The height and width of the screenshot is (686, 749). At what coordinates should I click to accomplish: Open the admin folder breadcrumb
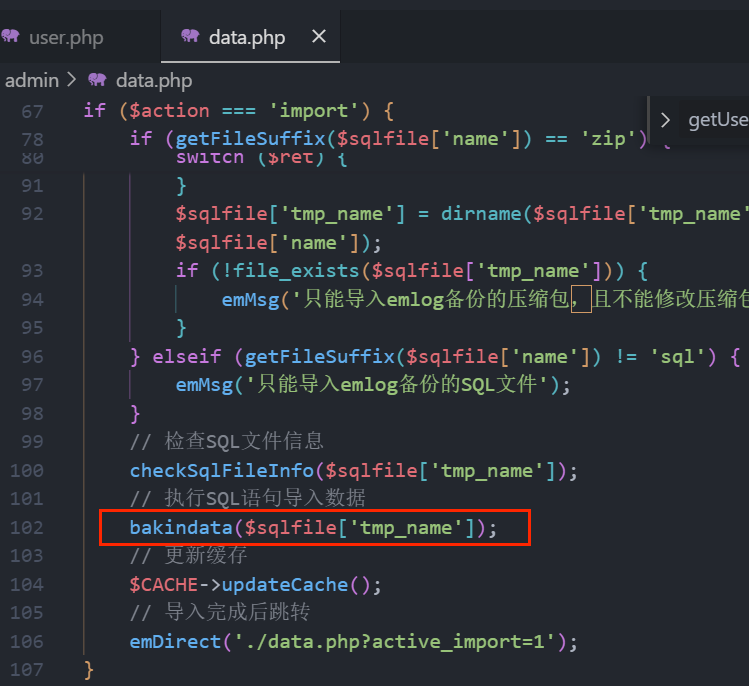(31, 80)
